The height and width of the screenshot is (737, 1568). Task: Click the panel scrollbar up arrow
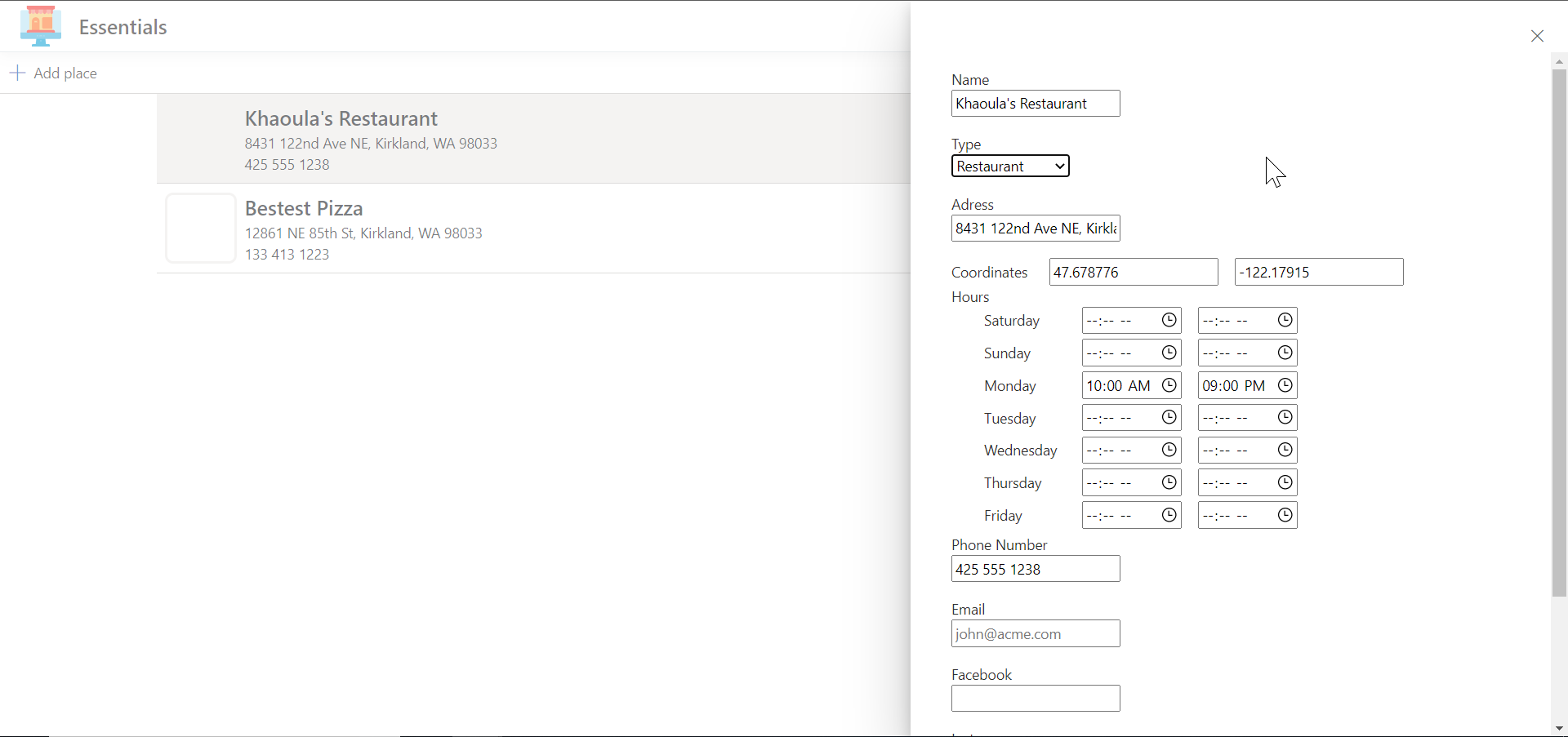pos(1560,61)
